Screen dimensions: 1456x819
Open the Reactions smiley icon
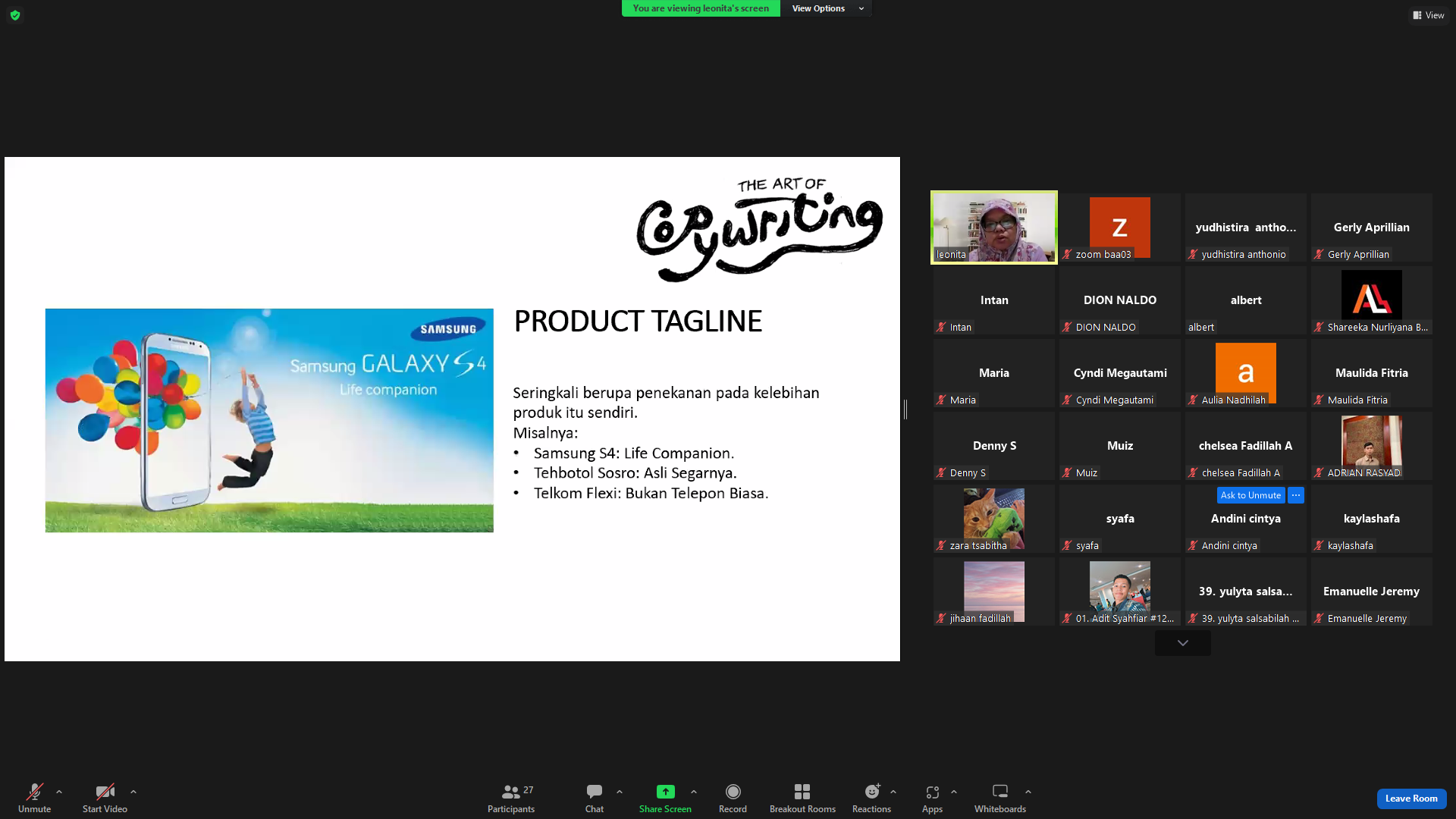[872, 792]
